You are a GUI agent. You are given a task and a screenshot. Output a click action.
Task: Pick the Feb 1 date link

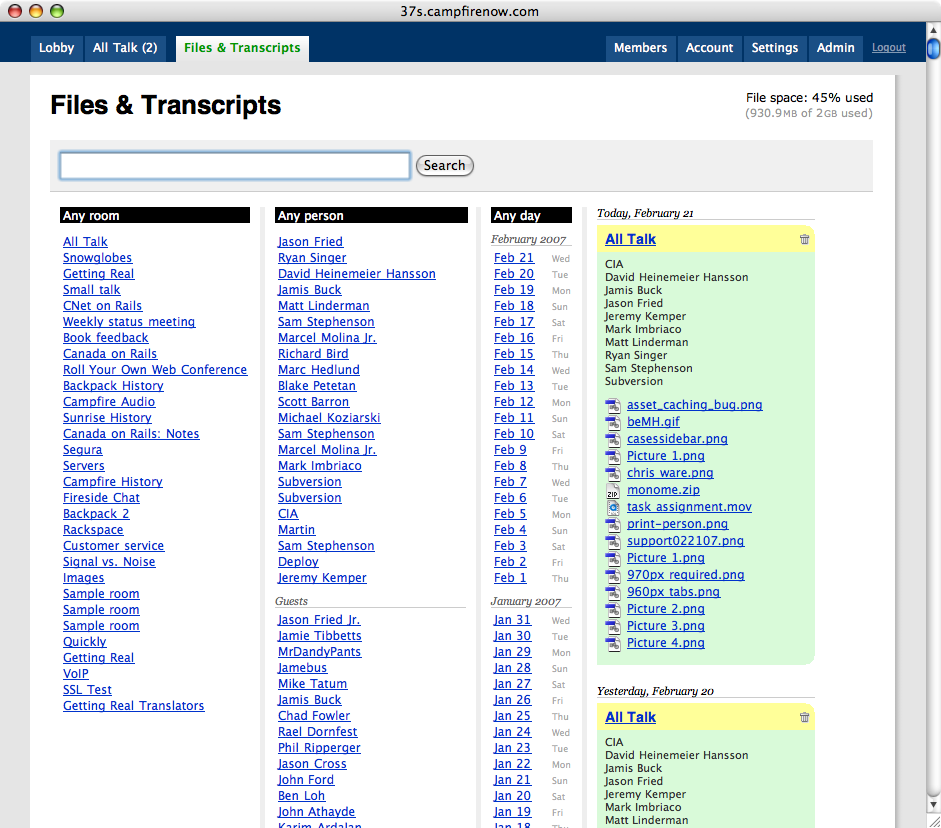(x=510, y=578)
